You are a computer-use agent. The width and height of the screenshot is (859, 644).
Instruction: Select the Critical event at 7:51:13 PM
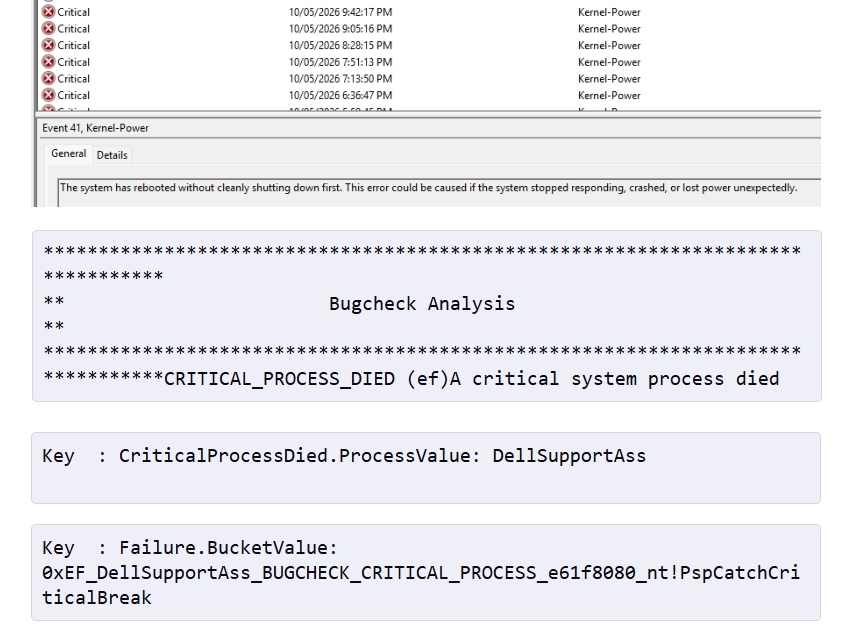tap(430, 62)
